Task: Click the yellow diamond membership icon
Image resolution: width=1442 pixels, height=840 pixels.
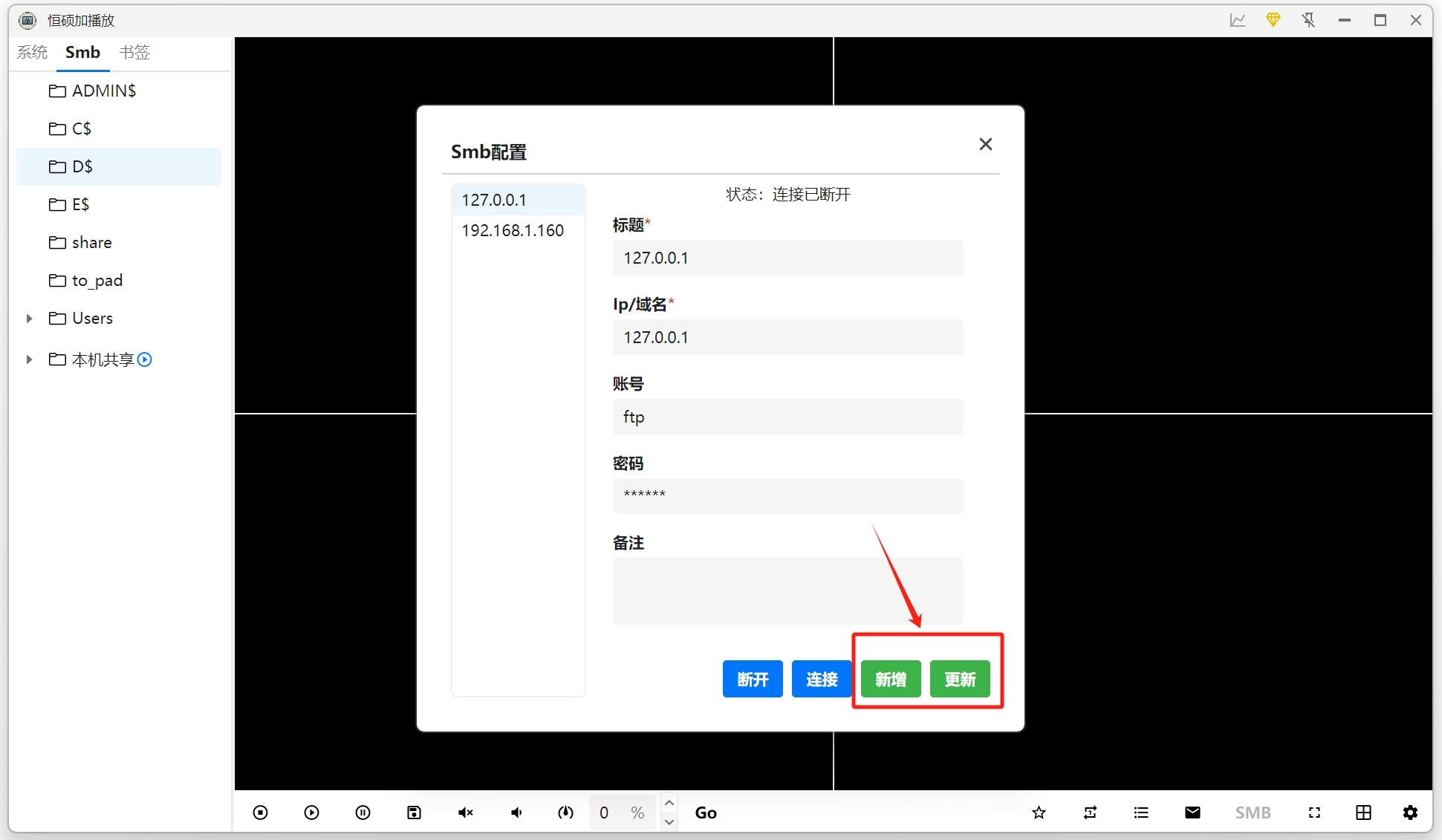Action: pos(1273,20)
